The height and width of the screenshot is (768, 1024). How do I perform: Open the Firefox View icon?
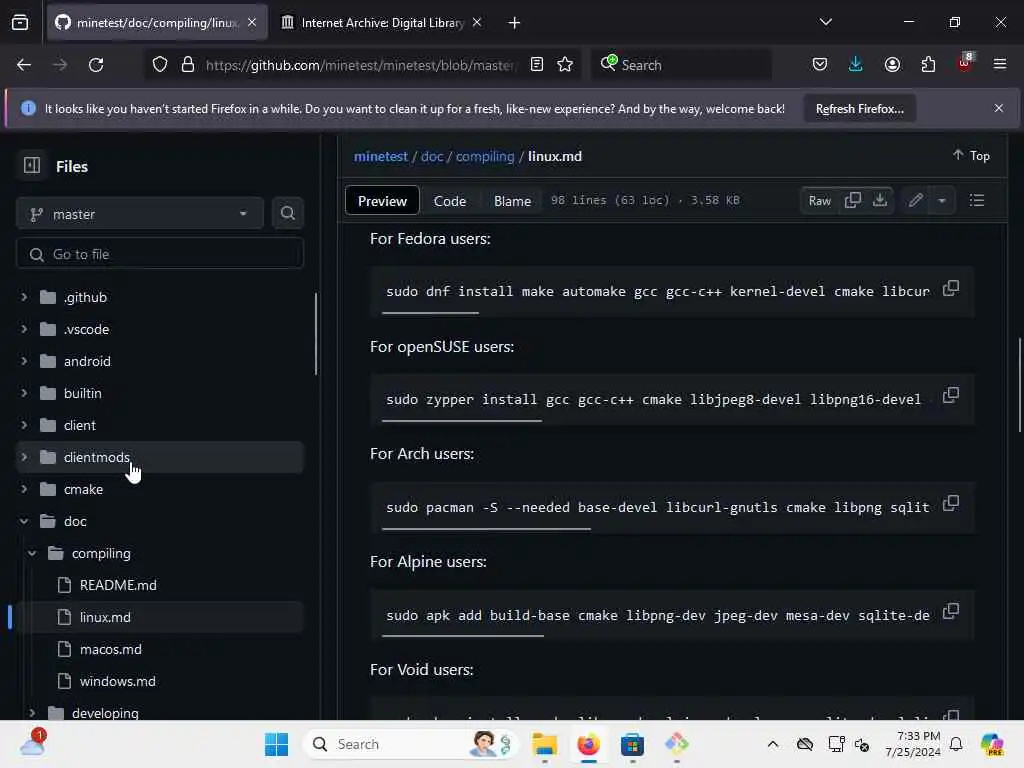pyautogui.click(x=20, y=23)
